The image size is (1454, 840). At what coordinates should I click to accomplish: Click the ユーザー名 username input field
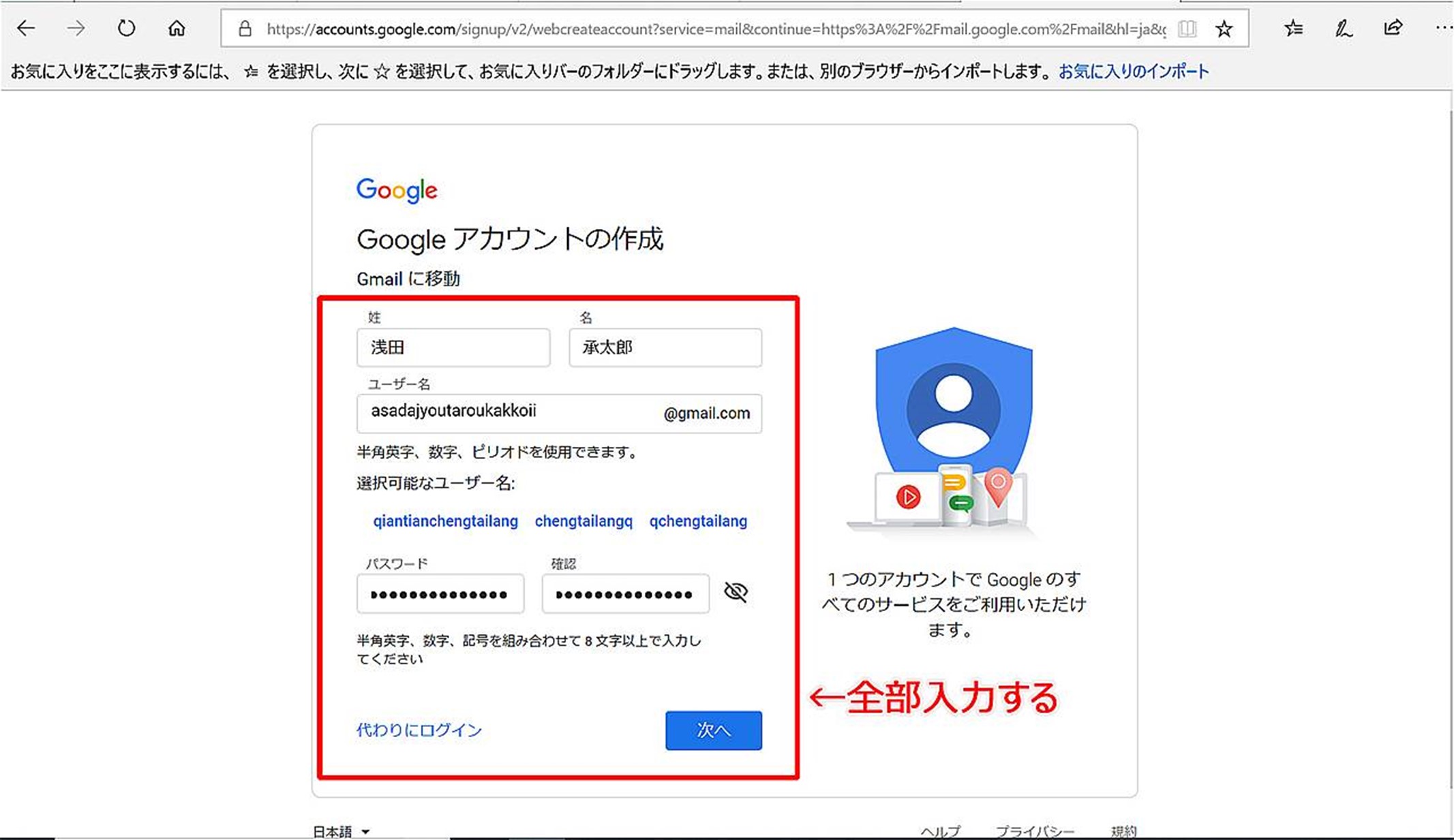[559, 413]
